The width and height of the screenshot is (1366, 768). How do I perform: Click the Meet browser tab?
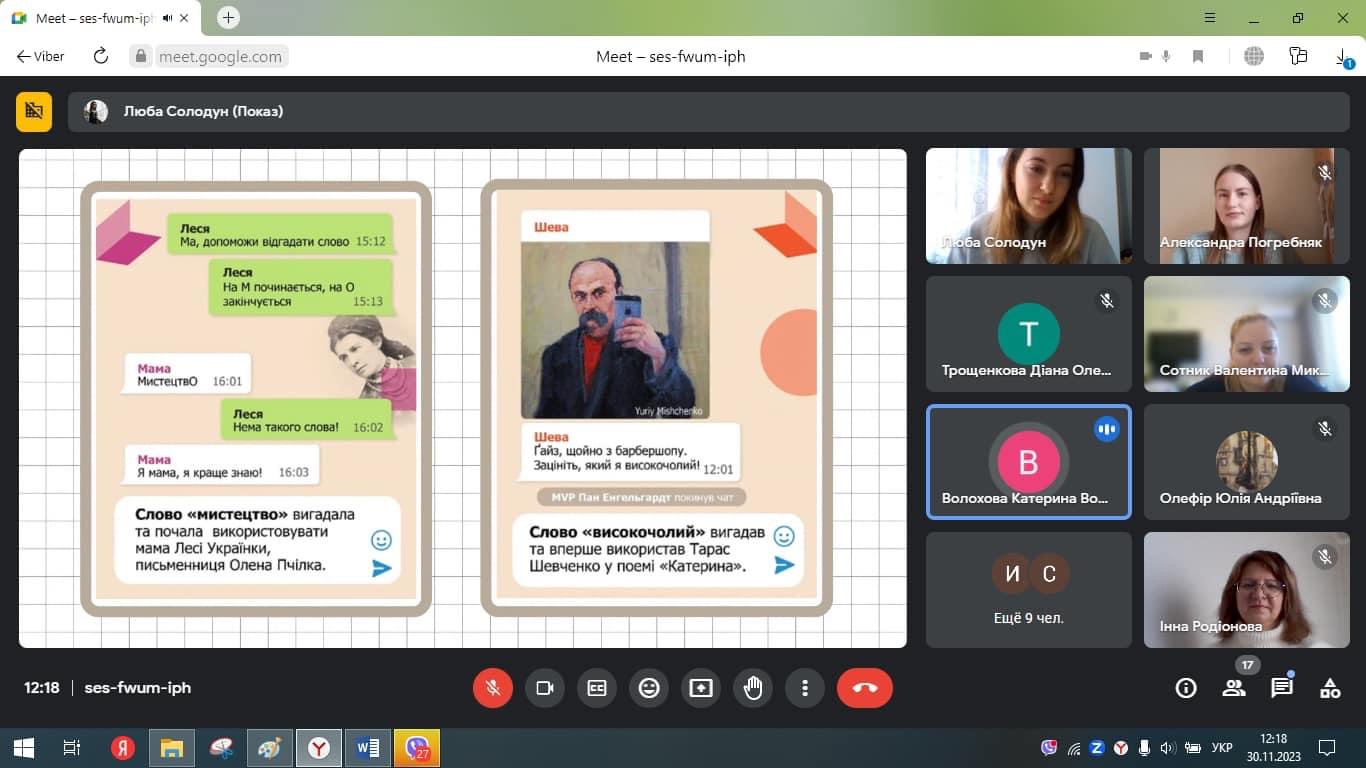pos(100,18)
